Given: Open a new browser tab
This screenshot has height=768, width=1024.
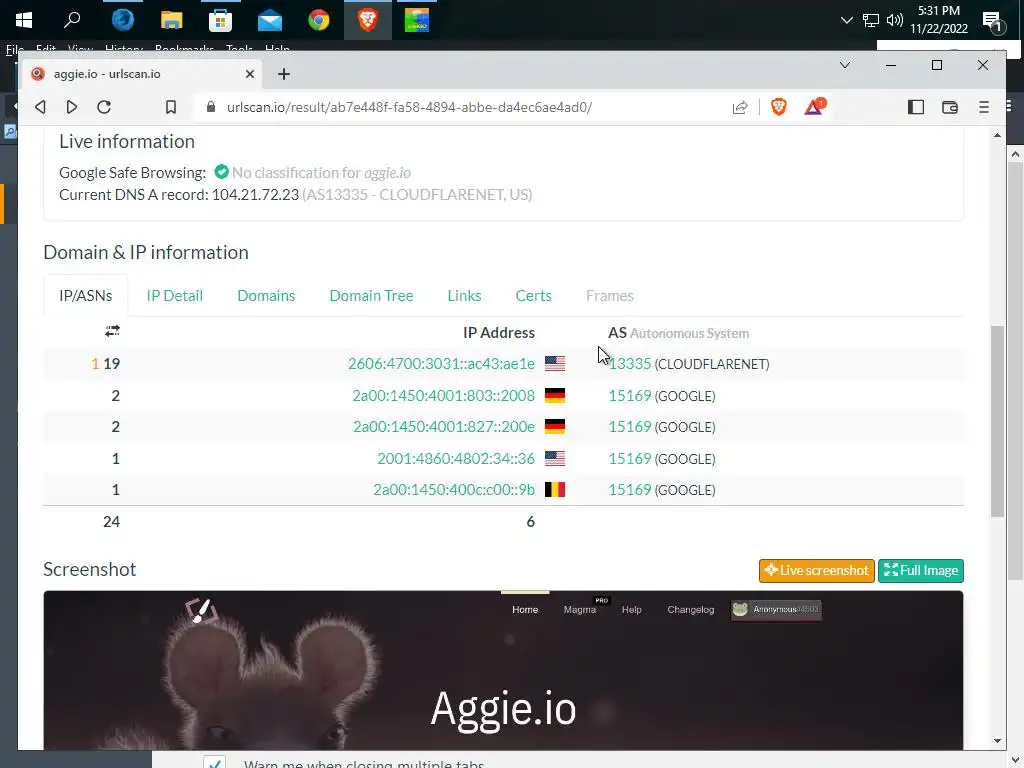Looking at the screenshot, I should click(283, 74).
